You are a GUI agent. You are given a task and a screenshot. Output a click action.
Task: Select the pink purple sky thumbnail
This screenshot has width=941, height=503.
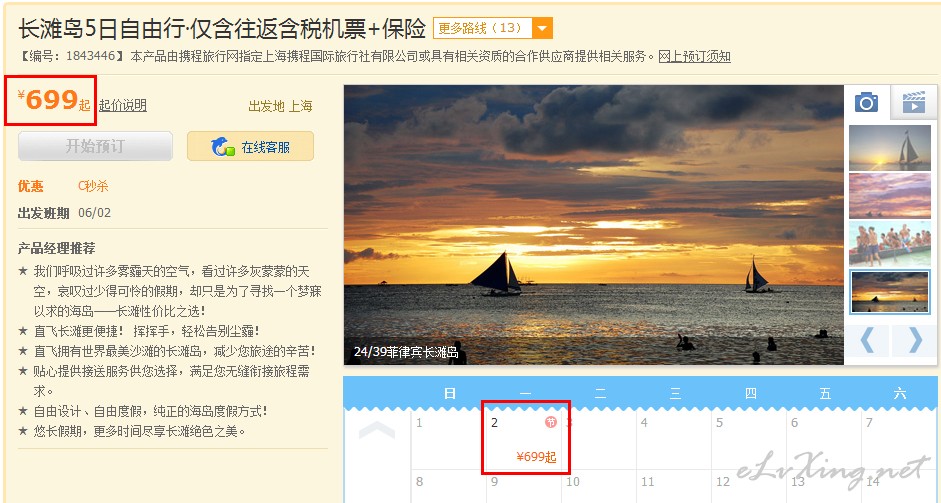point(890,196)
